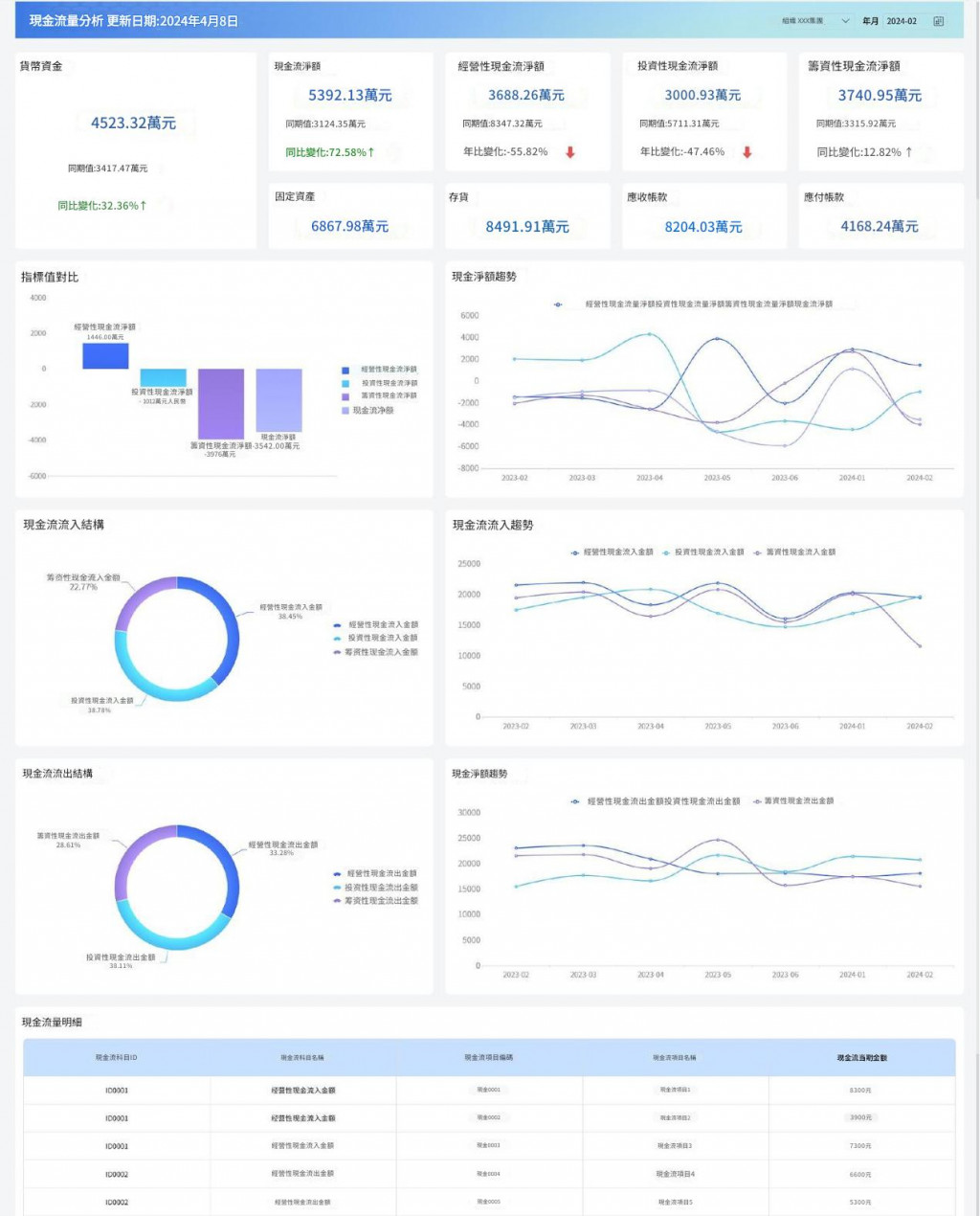
Task: Toggle 經營性現金流入金額 legend in 現金流流入結構 donut
Action: [x=375, y=625]
